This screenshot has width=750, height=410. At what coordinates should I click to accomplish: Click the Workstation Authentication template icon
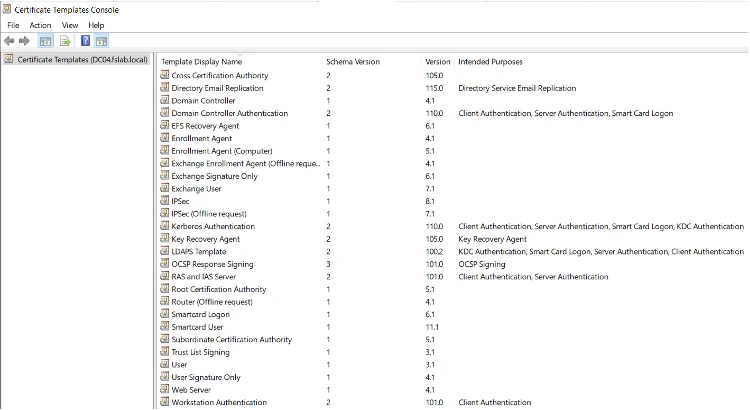[x=165, y=402]
